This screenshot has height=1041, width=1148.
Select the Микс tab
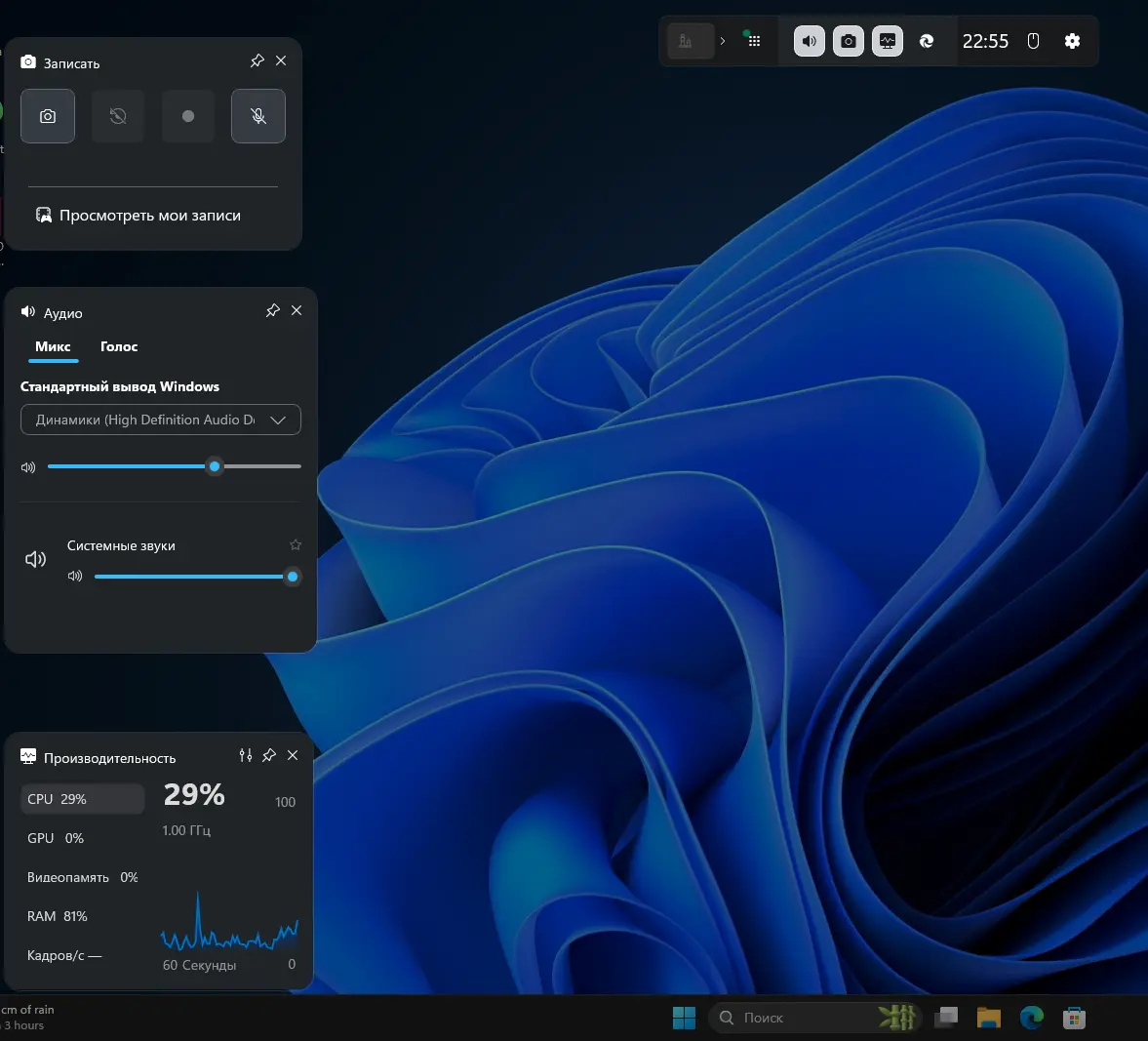[x=53, y=347]
